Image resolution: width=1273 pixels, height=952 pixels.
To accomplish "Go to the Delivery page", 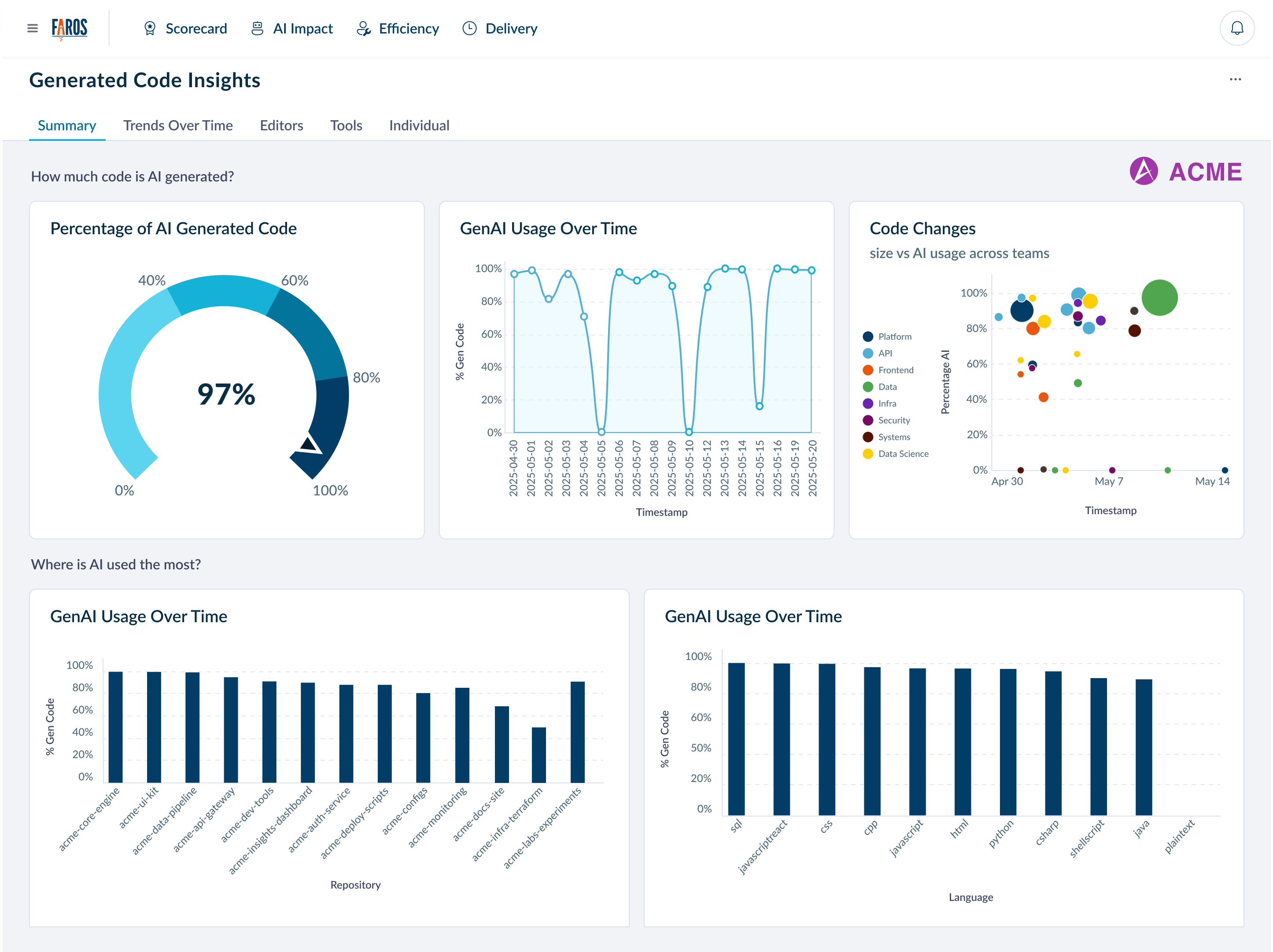I will [511, 28].
